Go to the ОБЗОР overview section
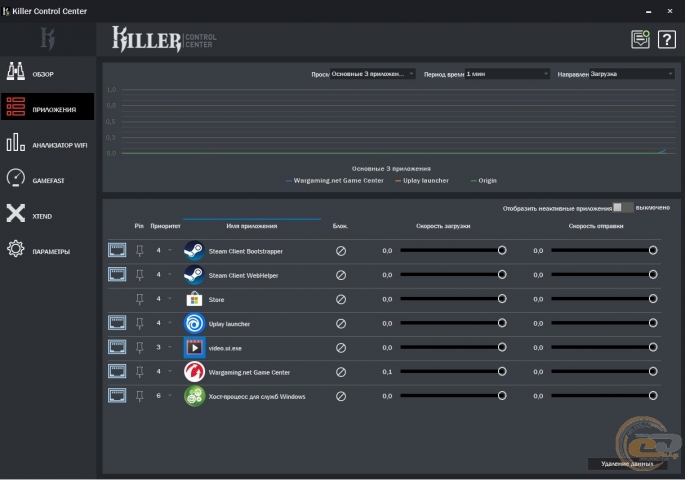 coord(47,73)
